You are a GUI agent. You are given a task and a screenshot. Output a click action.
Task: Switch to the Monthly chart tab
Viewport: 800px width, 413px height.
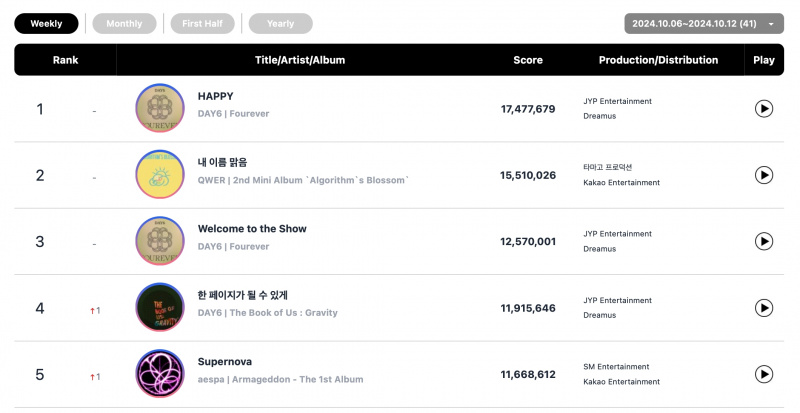tap(124, 23)
